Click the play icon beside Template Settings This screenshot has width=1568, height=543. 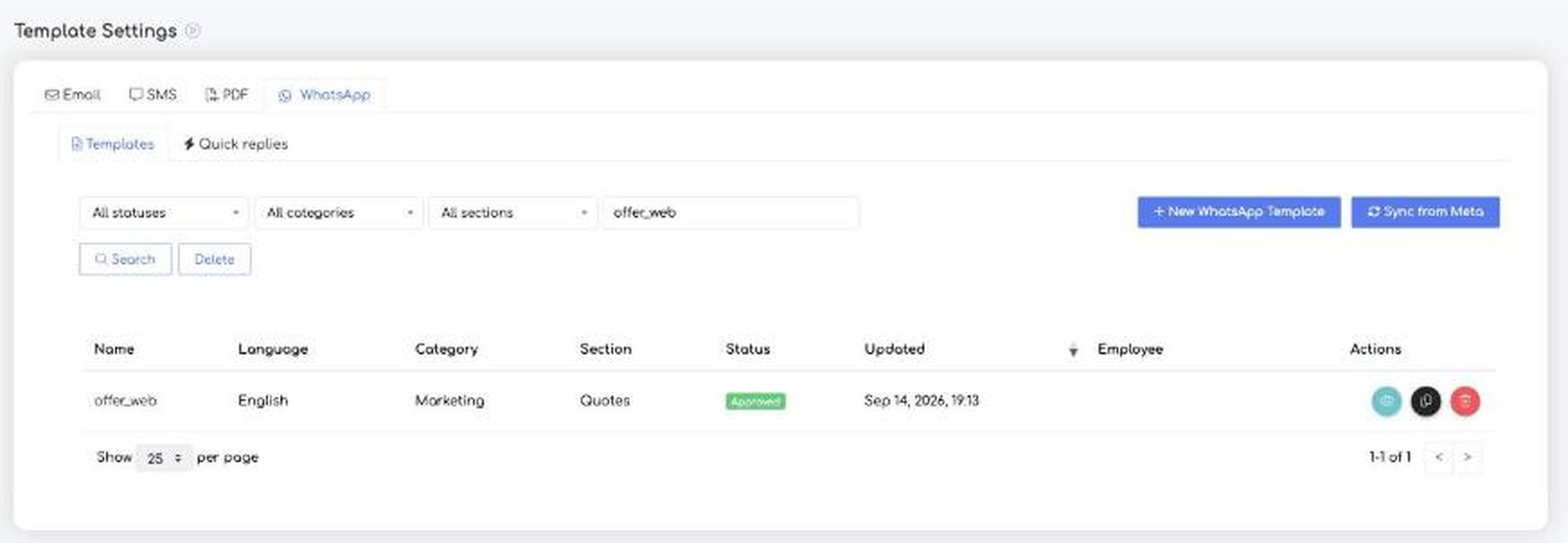192,31
